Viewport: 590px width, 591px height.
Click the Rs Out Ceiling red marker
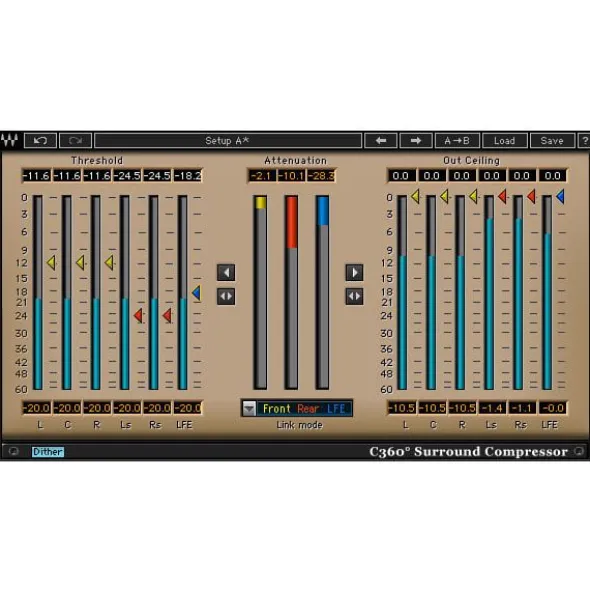click(x=532, y=196)
